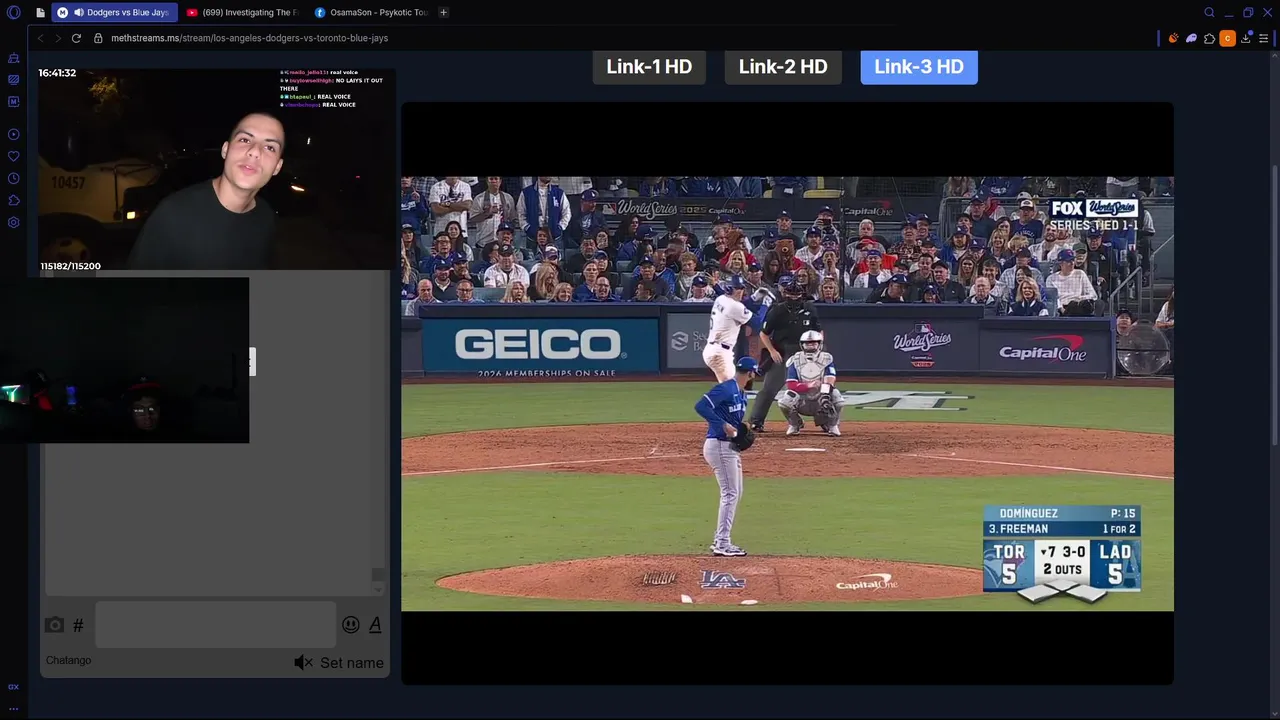Reload the methstreams page
Screen dimensions: 1280x720
pyautogui.click(x=76, y=38)
